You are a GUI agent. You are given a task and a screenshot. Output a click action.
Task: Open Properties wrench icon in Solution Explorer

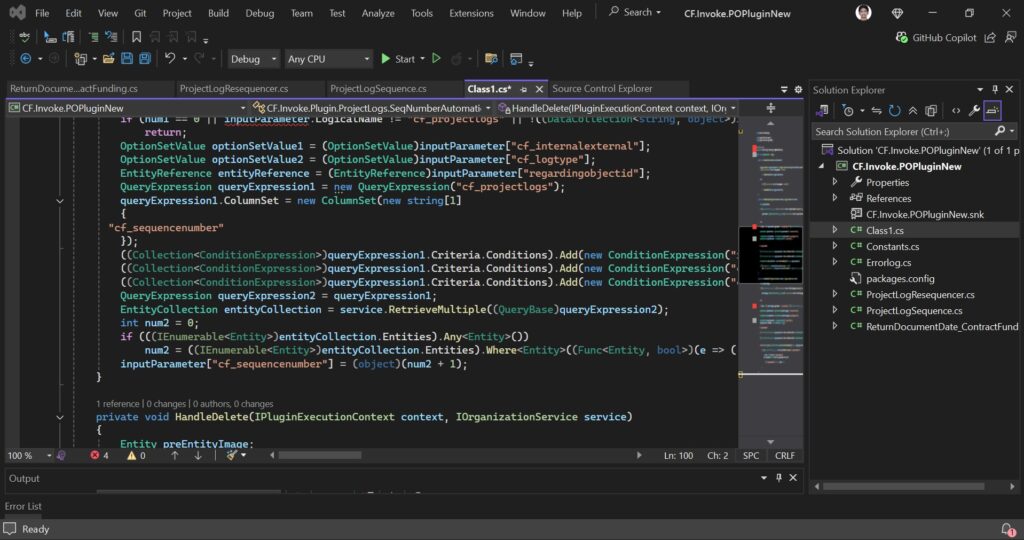click(x=974, y=110)
